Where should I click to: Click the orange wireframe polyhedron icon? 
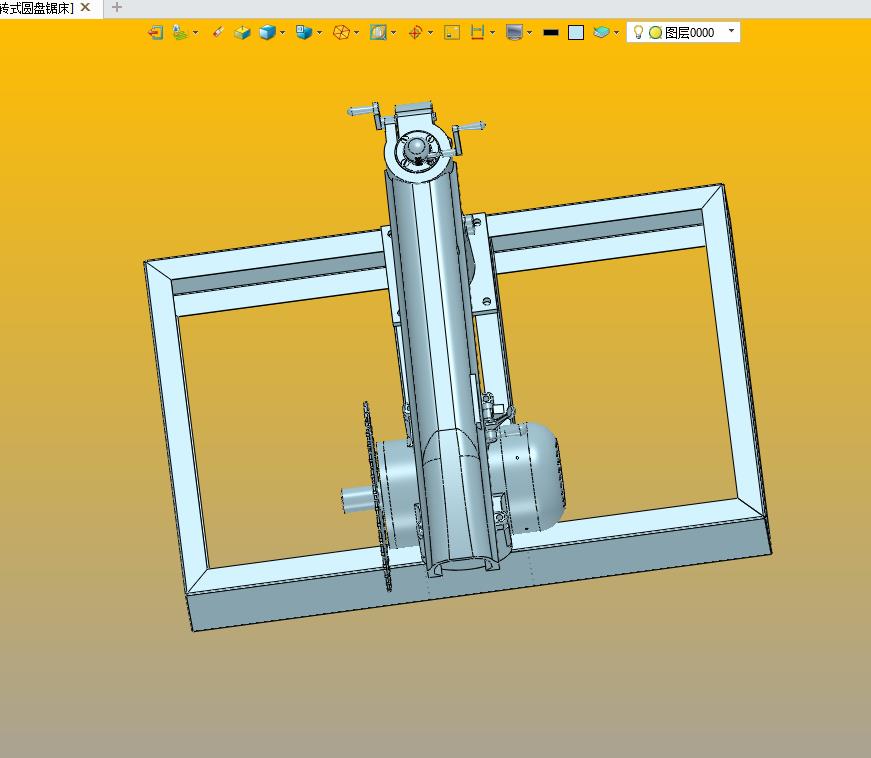pyautogui.click(x=341, y=33)
